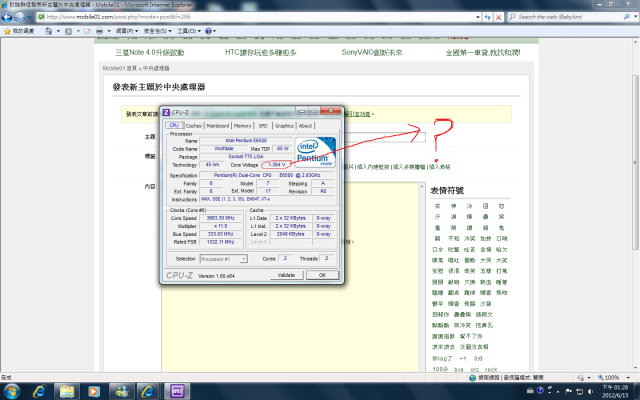Select the CPU tab in CPU-Z
The height and width of the screenshot is (400, 640).
click(174, 125)
